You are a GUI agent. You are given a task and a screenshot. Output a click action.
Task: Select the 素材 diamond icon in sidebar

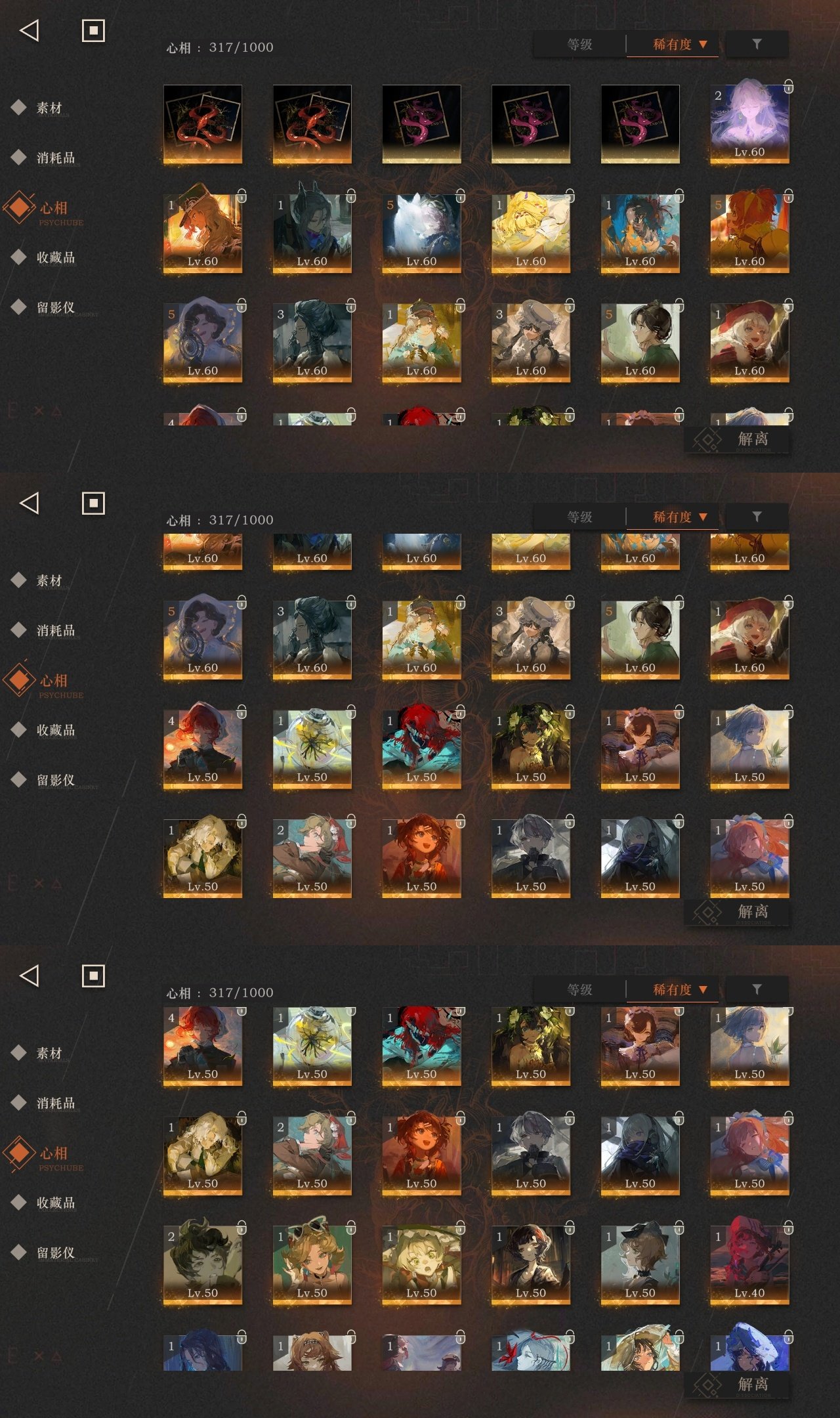point(19,107)
